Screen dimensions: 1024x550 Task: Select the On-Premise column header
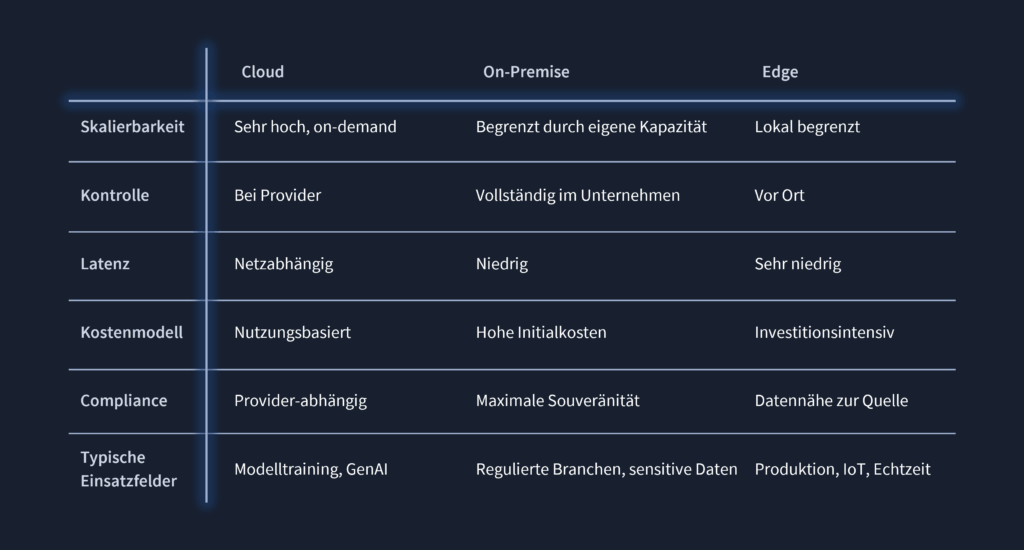point(526,72)
